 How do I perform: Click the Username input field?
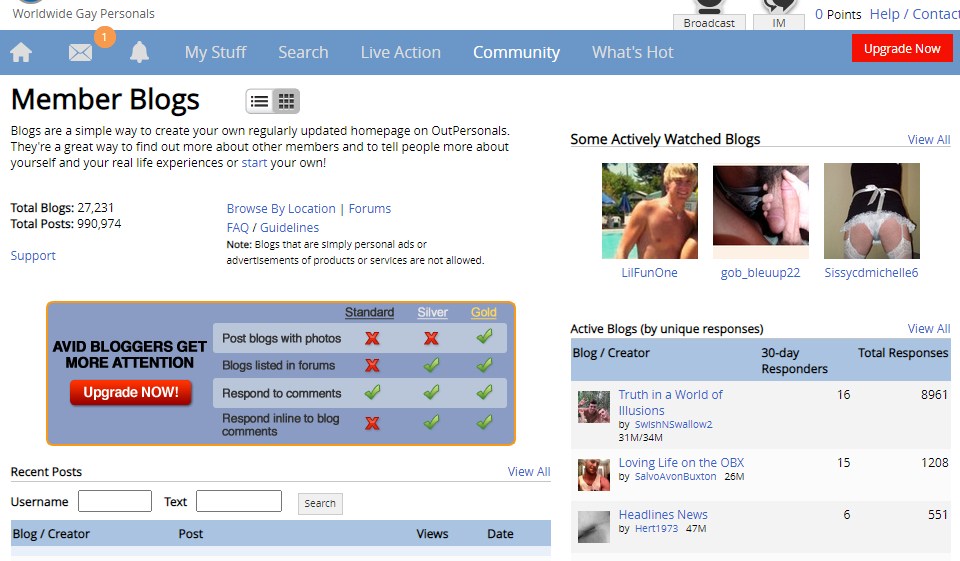[115, 502]
